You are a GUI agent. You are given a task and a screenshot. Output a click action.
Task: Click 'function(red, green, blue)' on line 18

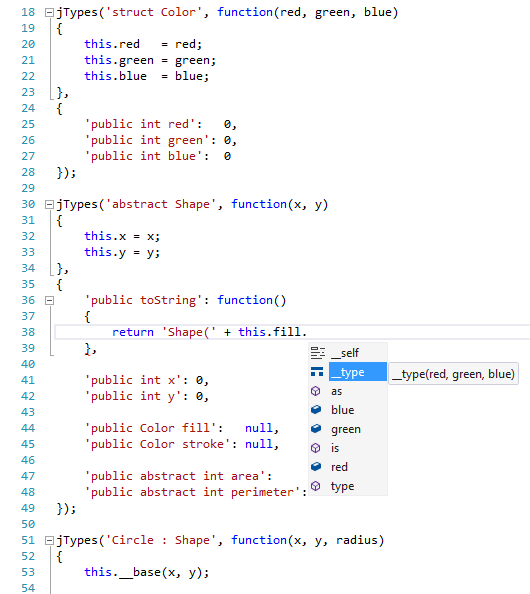click(308, 12)
